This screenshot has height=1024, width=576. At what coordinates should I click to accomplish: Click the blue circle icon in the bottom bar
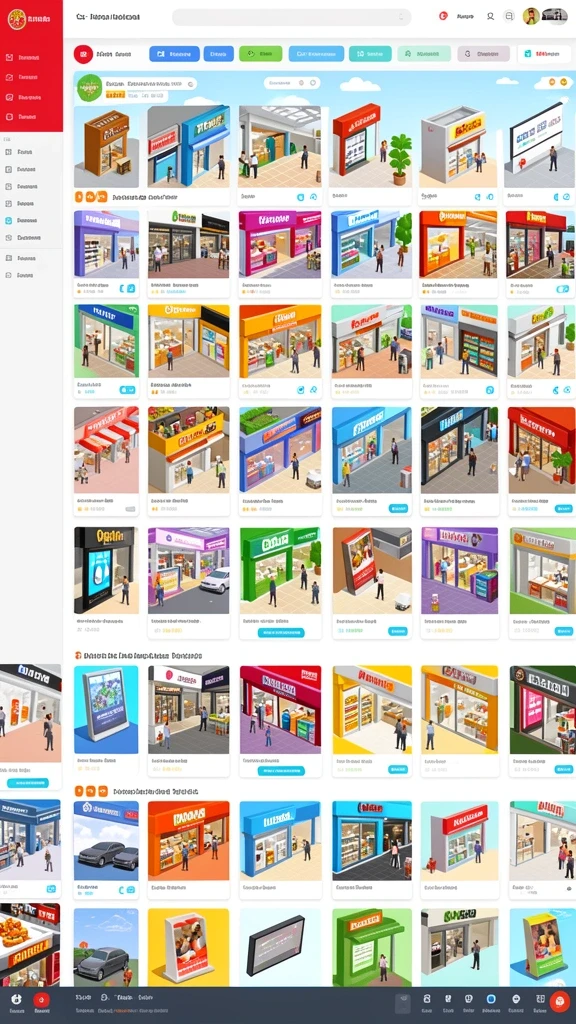[x=491, y=999]
